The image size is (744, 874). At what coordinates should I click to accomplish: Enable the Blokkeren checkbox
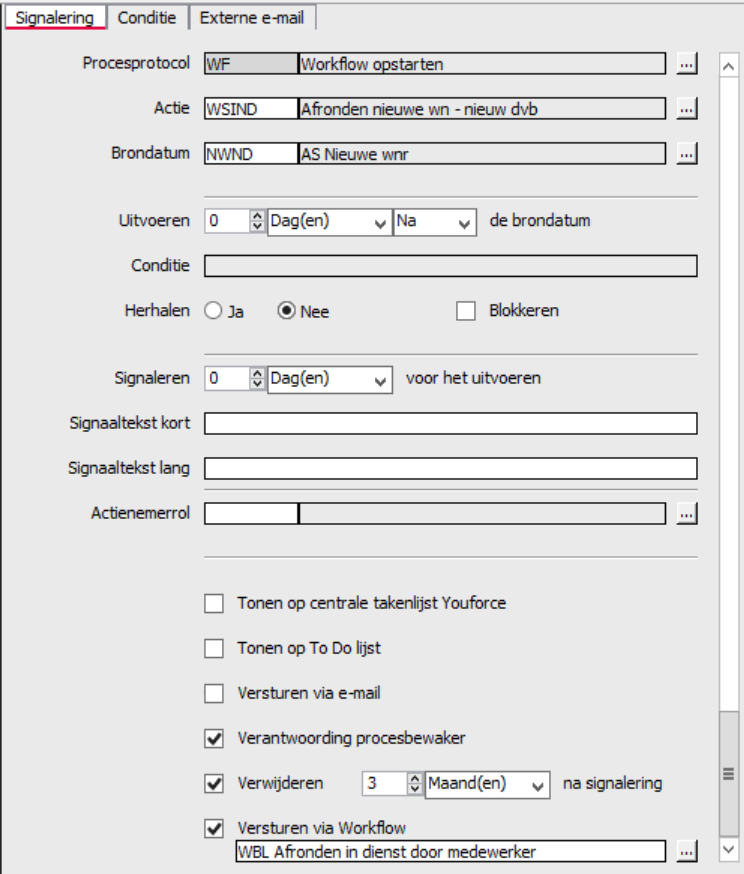pos(466,310)
